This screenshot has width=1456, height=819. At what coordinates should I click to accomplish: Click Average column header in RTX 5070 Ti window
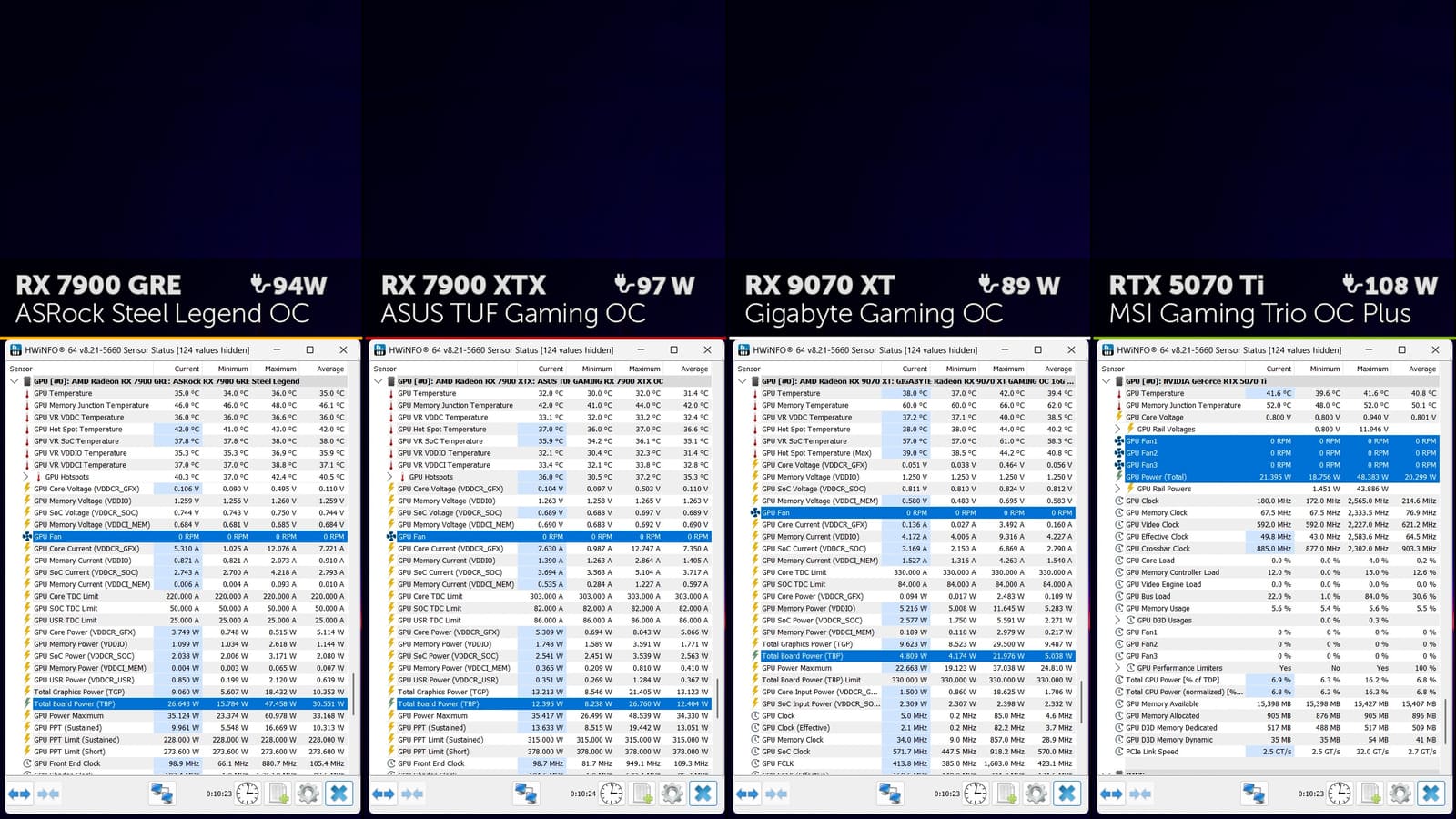(x=1422, y=369)
